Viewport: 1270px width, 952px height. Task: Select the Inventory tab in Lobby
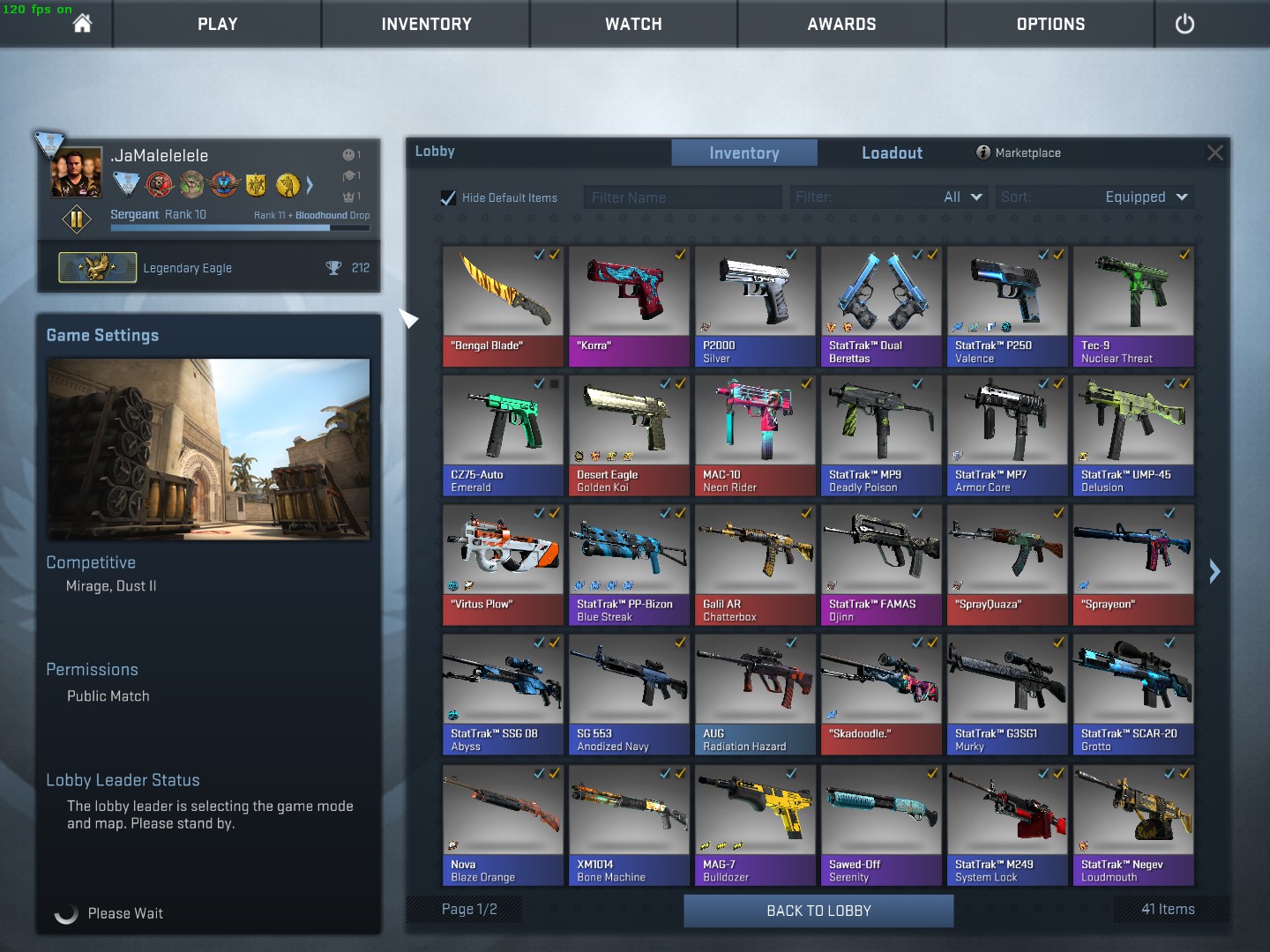(x=744, y=152)
